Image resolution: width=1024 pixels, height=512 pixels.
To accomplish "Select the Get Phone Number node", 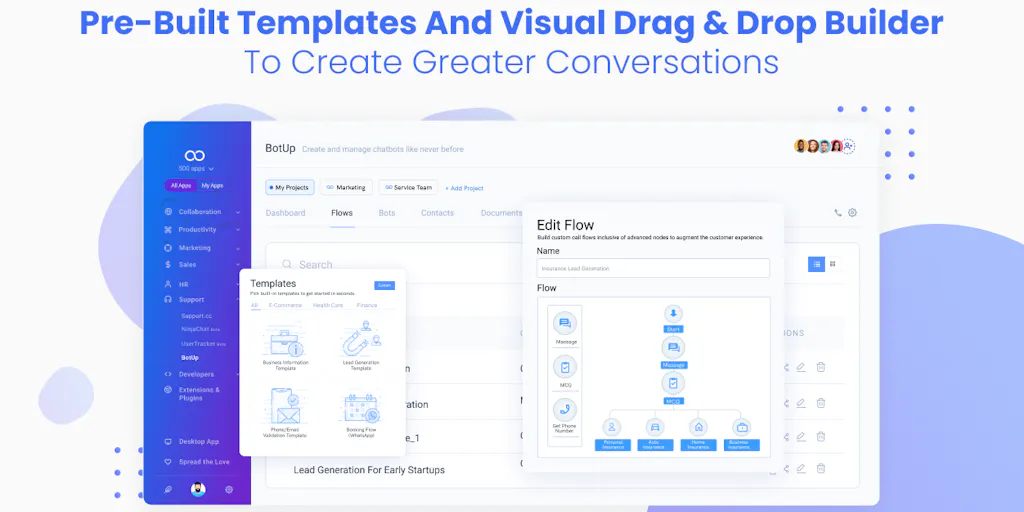I will [565, 414].
